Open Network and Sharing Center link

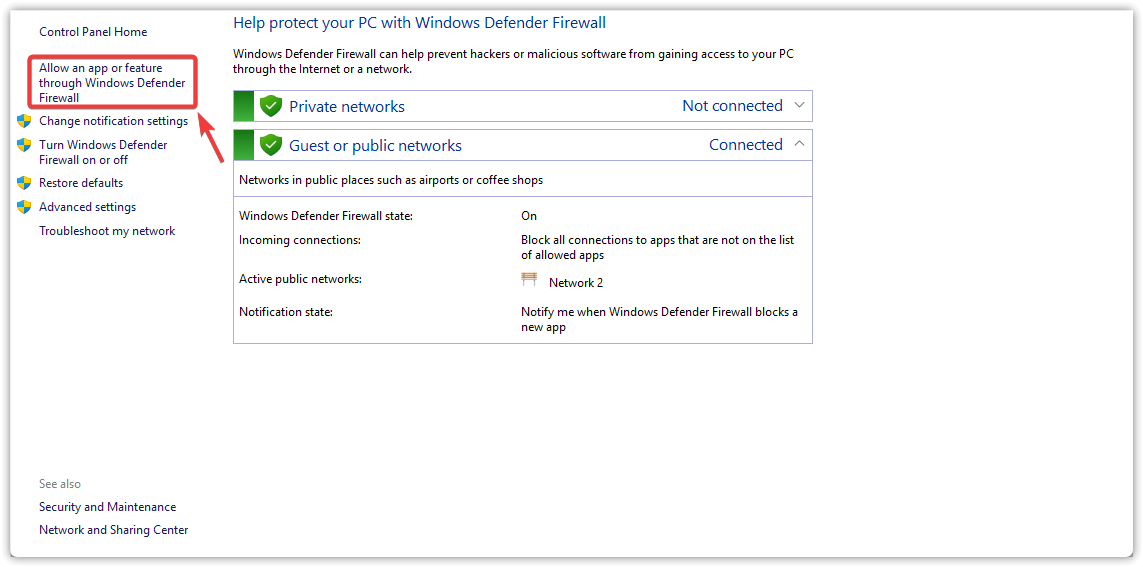113,530
